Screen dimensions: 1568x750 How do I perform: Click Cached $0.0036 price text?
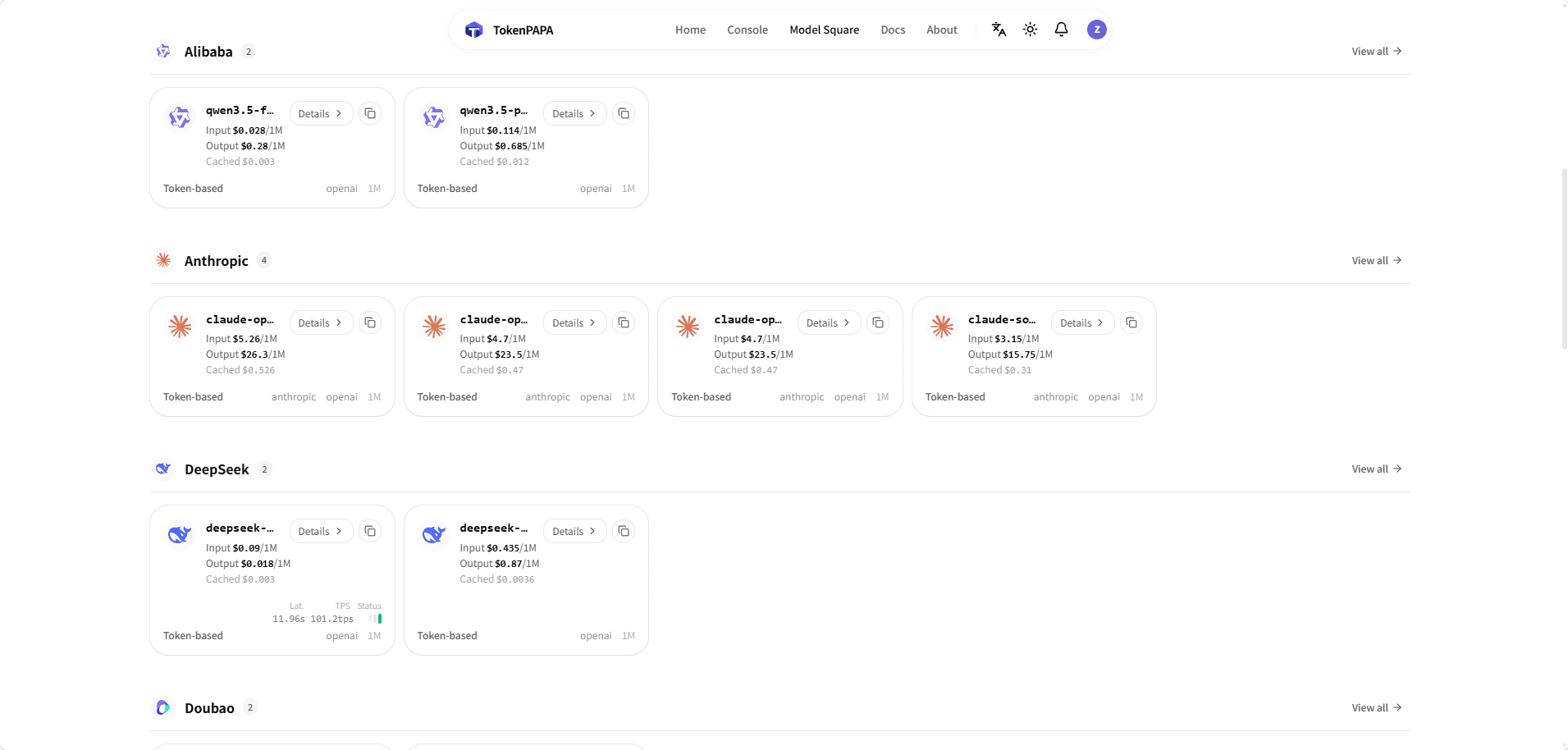(496, 579)
